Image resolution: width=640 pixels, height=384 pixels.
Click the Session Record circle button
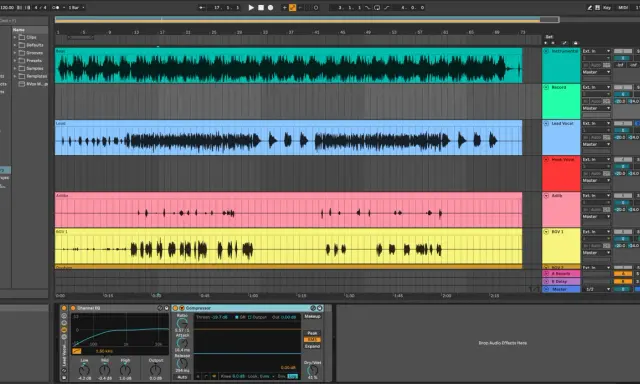coord(316,7)
